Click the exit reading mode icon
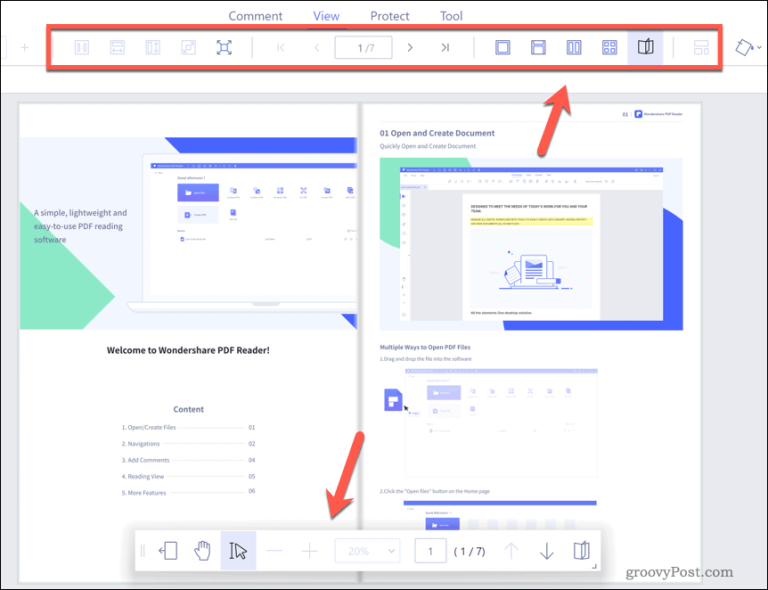The image size is (768, 590). point(168,551)
